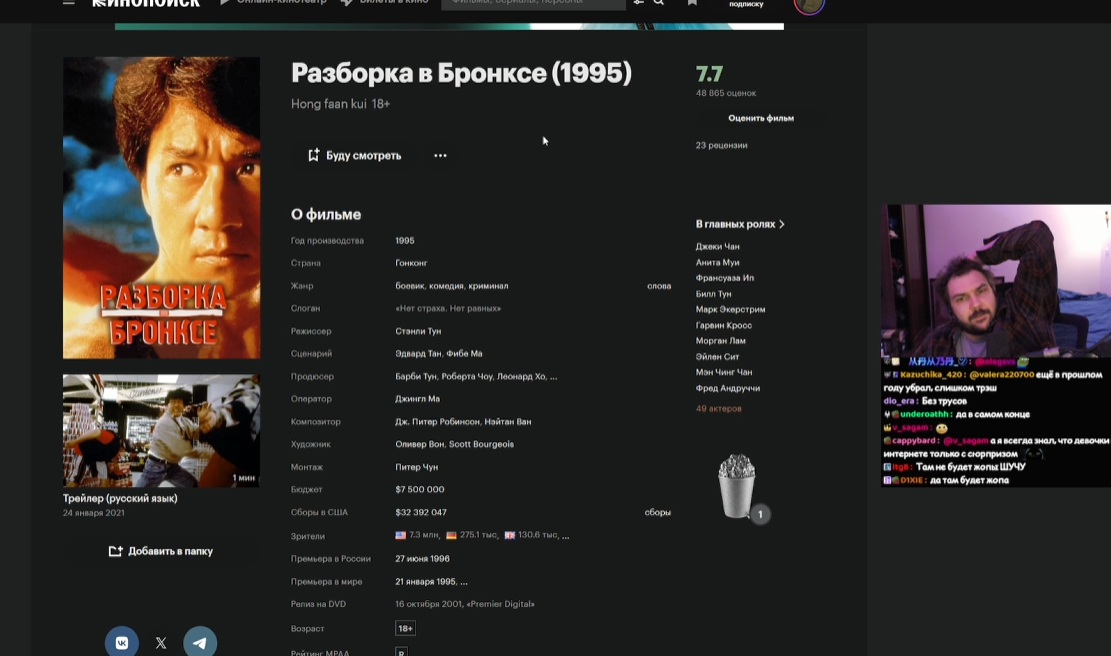Click DVD release 16 октября 2001 text
Image resolution: width=1111 pixels, height=656 pixels.
pyautogui.click(x=465, y=604)
